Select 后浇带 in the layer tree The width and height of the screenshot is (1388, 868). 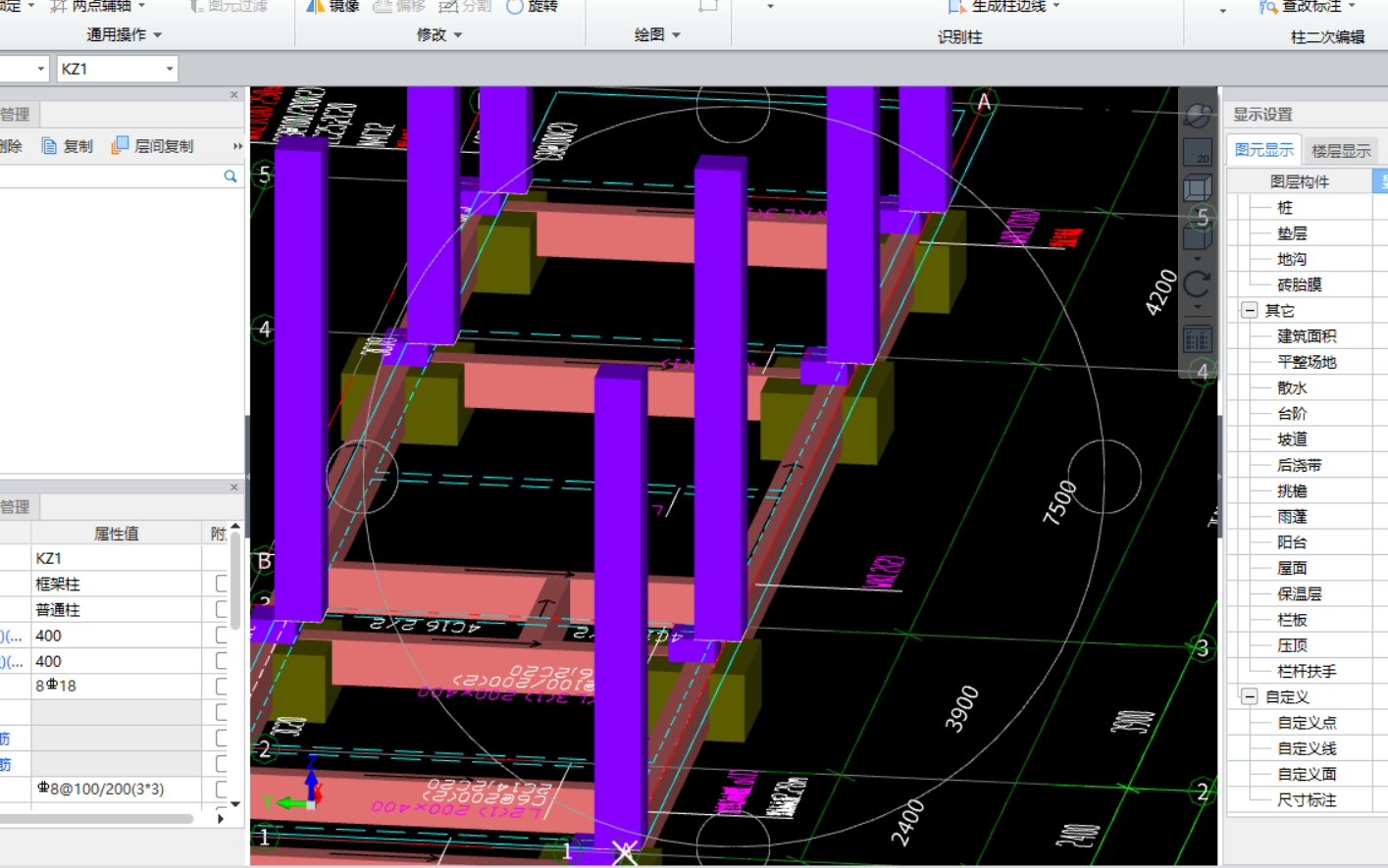[x=1299, y=465]
